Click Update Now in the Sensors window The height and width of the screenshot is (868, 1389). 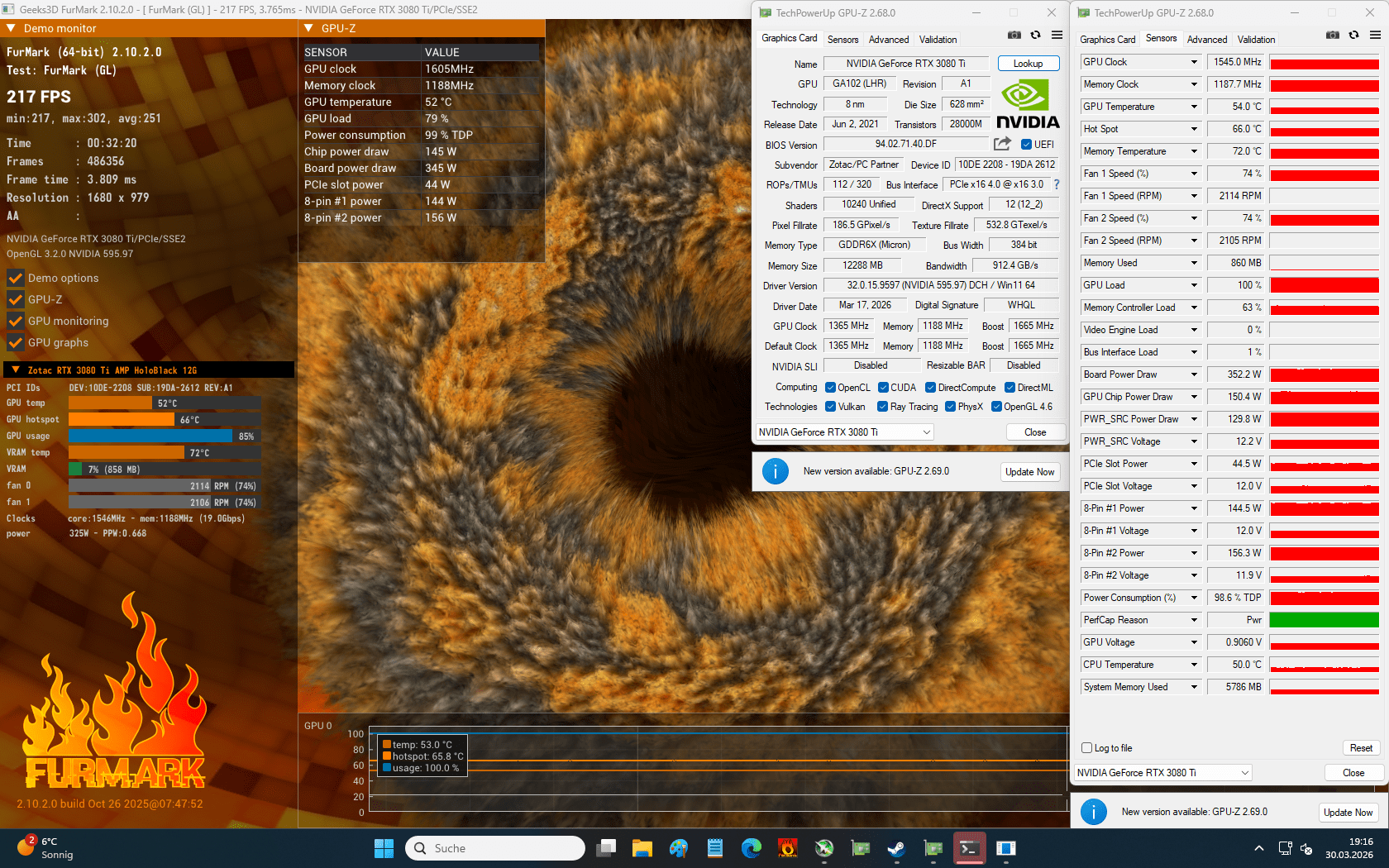1348,813
